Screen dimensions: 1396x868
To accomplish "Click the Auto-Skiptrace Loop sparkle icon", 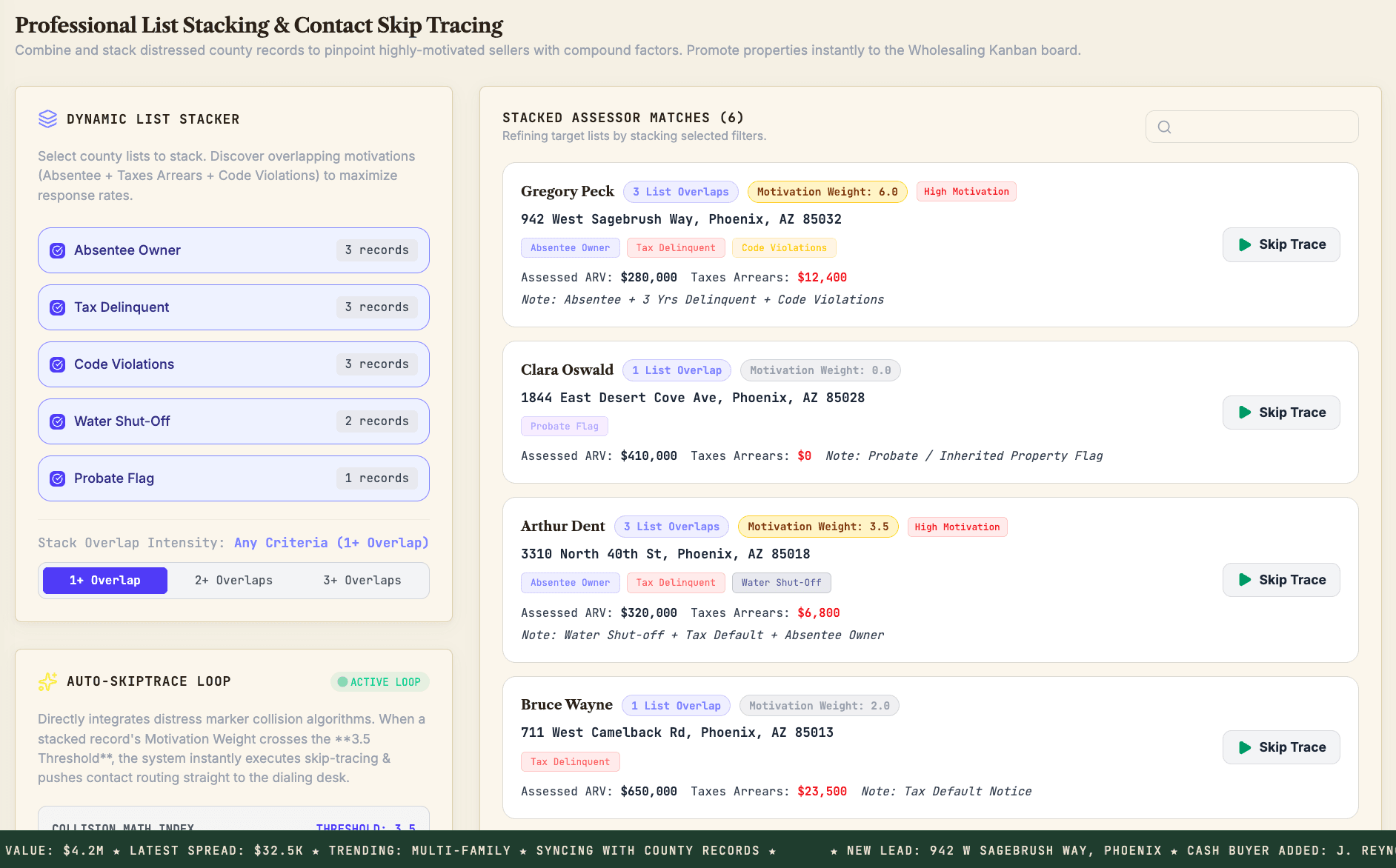I will coord(47,681).
